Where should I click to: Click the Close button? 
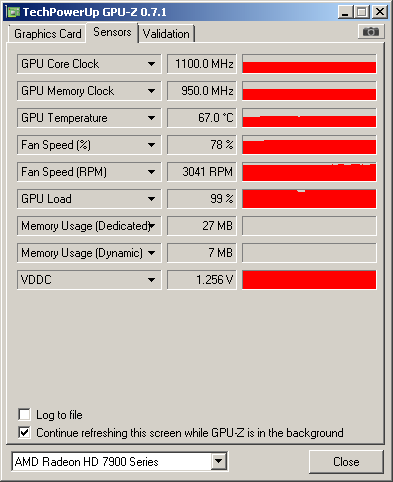[x=346, y=462]
